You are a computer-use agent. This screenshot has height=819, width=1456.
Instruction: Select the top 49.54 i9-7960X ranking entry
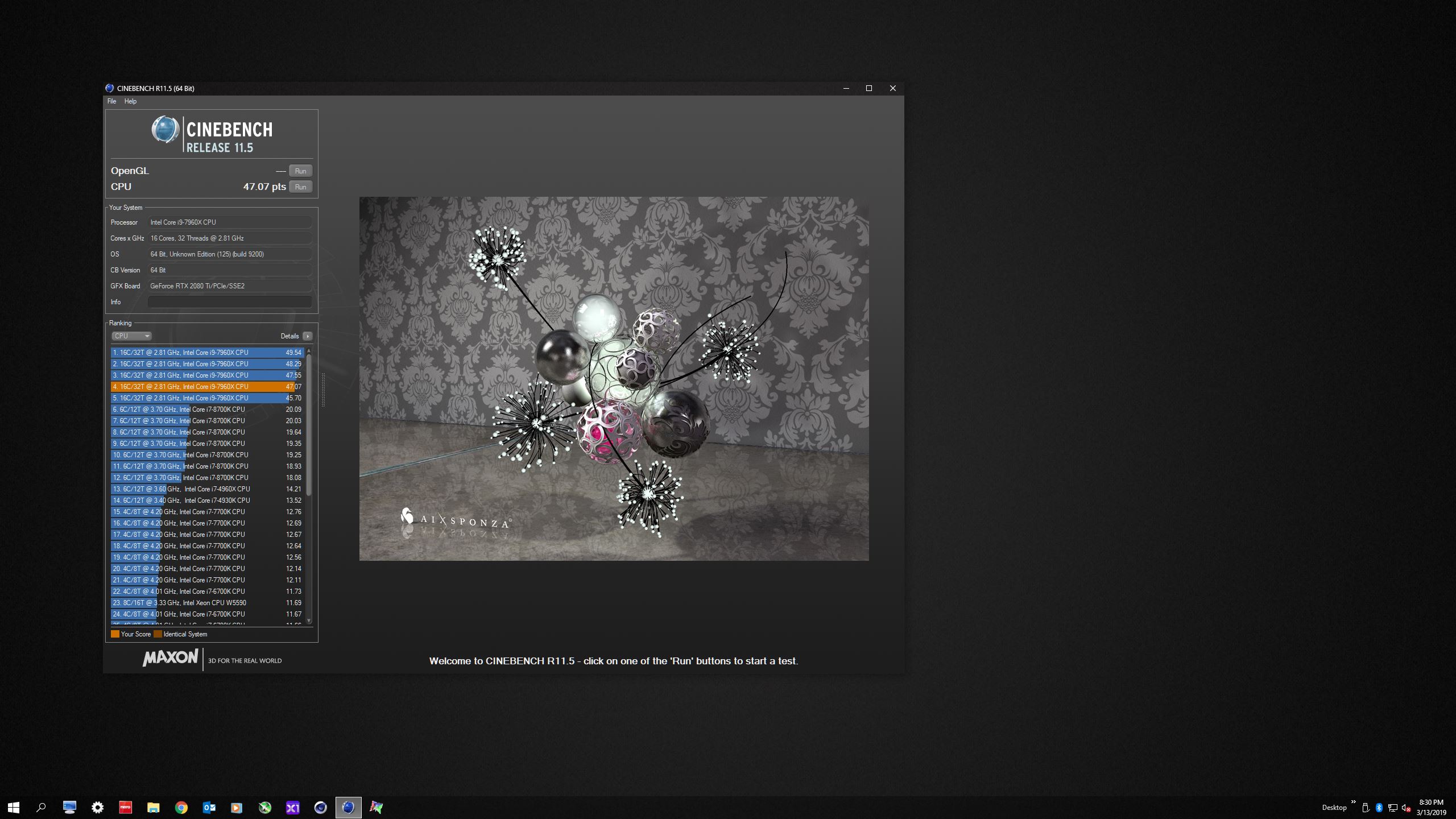tap(207, 353)
